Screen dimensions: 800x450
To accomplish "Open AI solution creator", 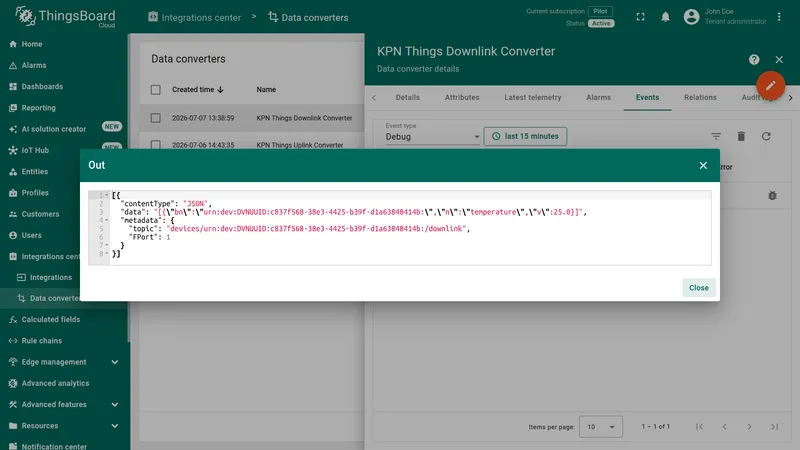I will (x=64, y=129).
